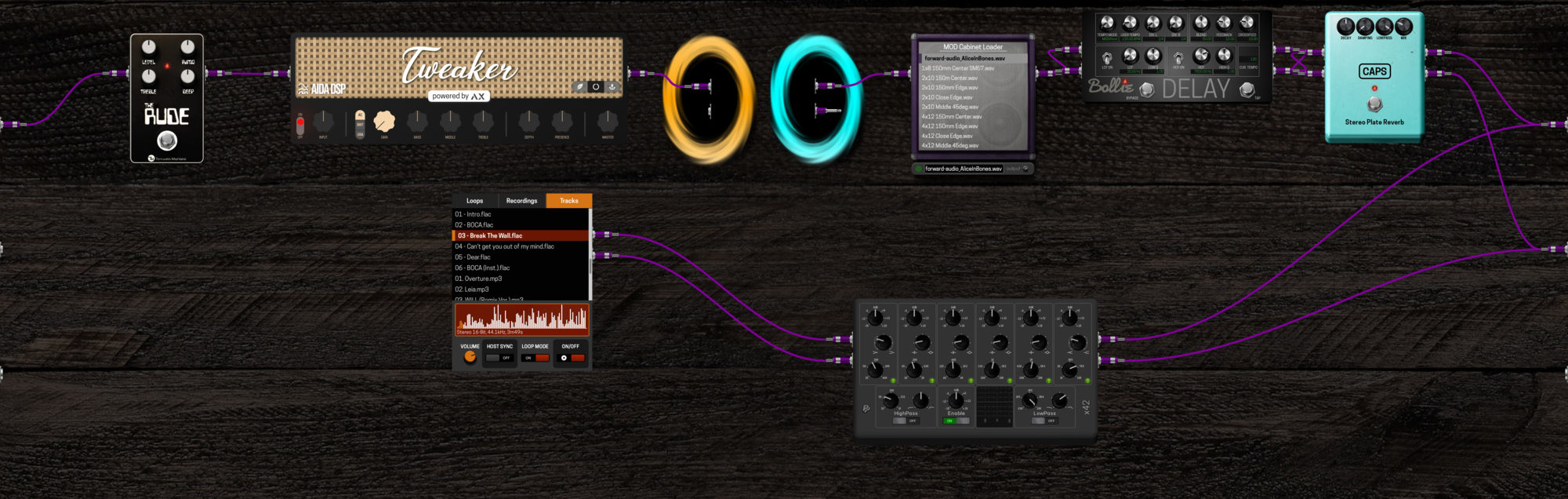1568x499 pixels.
Task: Click the cyan portal plugin
Action: coord(816,98)
